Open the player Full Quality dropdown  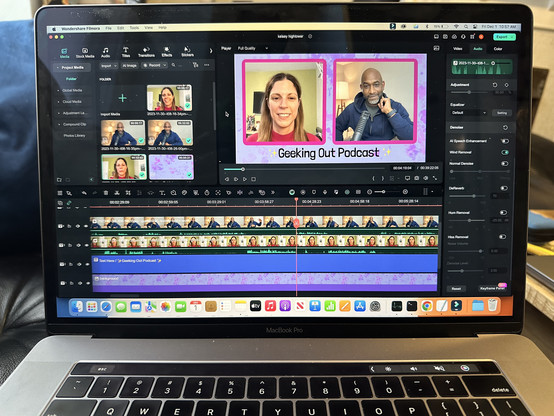252,48
